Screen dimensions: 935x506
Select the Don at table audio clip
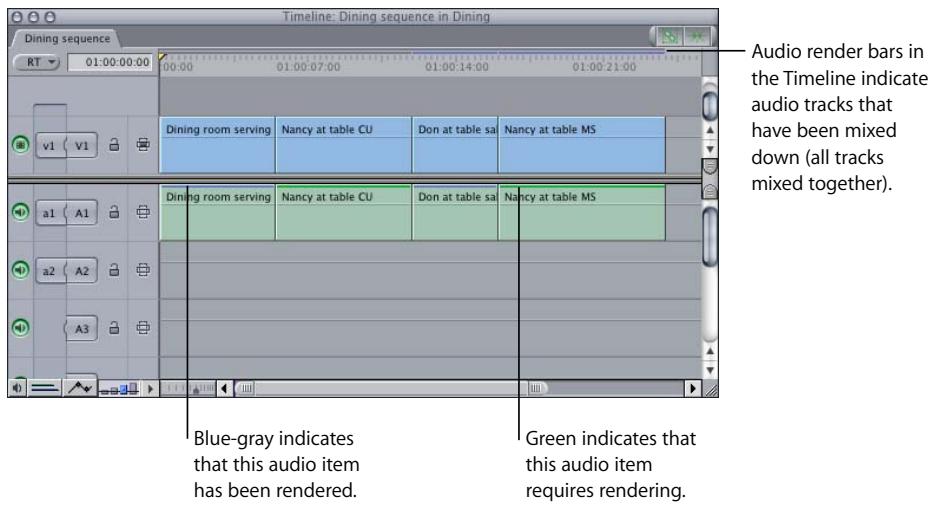point(455,213)
